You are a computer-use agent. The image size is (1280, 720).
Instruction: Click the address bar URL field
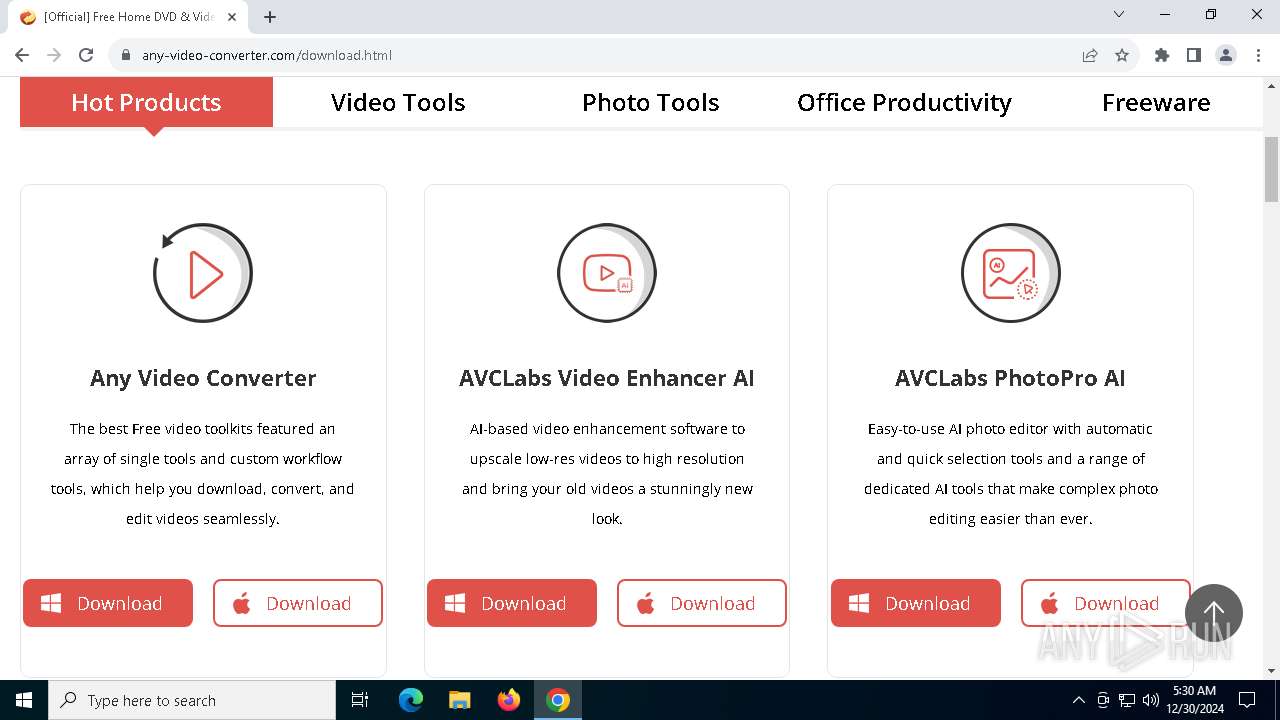[600, 55]
